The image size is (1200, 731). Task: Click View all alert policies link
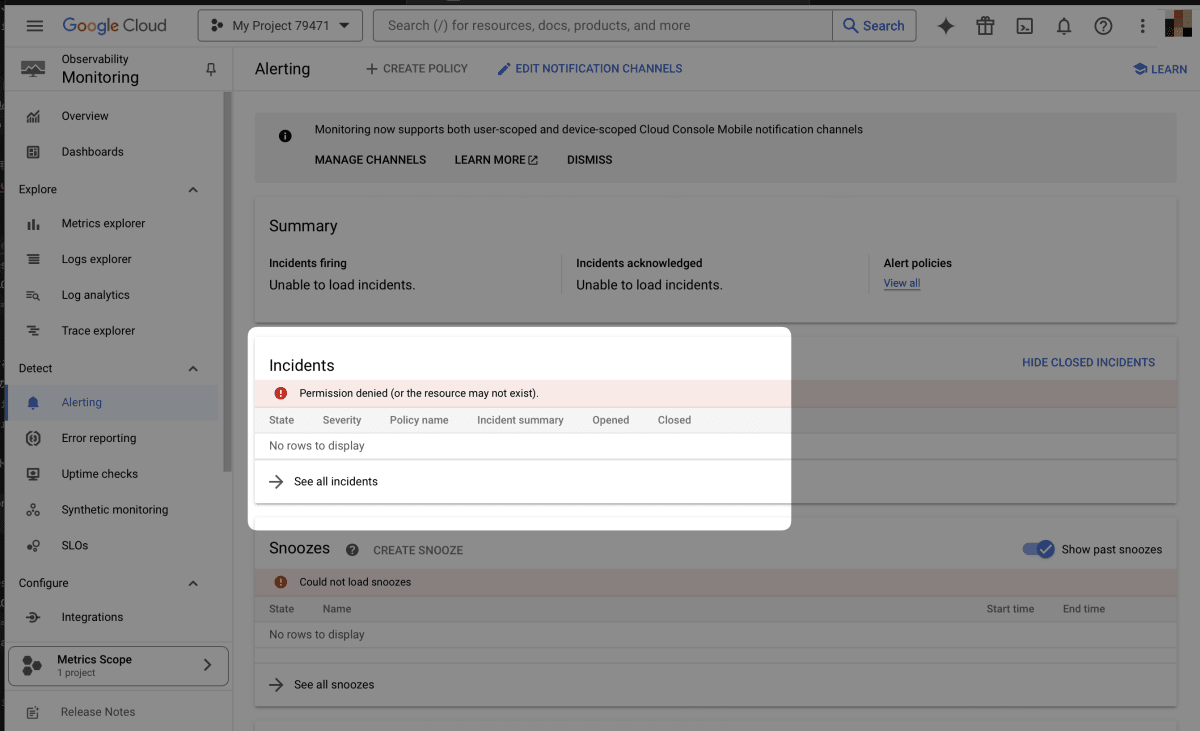pyautogui.click(x=902, y=283)
